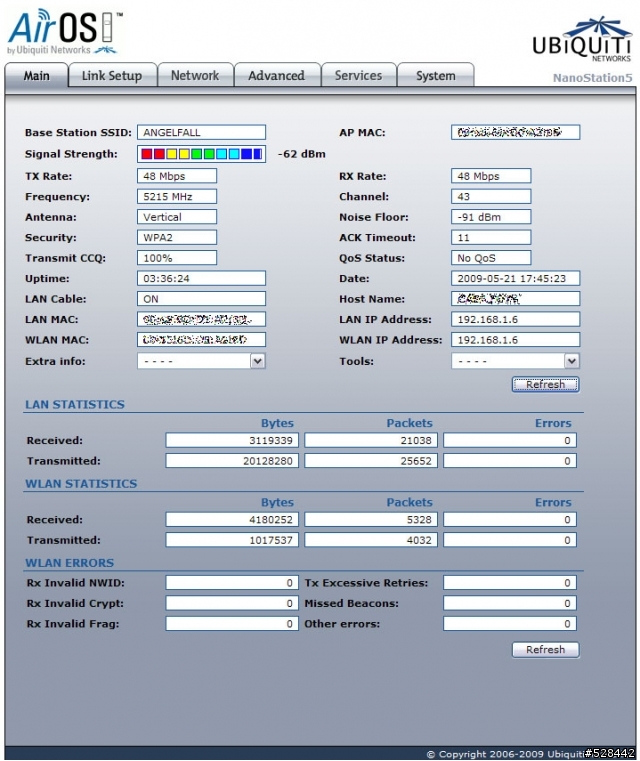This screenshot has width=640, height=761.
Task: Click the LAN IP Address field
Action: click(x=515, y=319)
